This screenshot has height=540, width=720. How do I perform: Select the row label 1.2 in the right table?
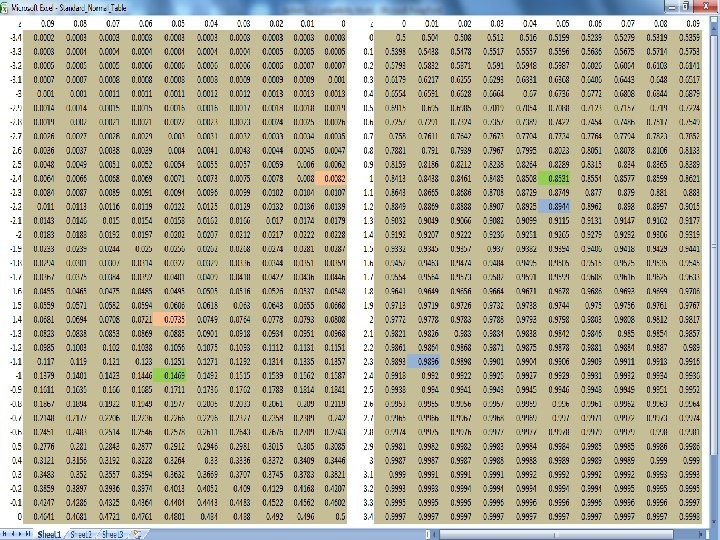368,207
